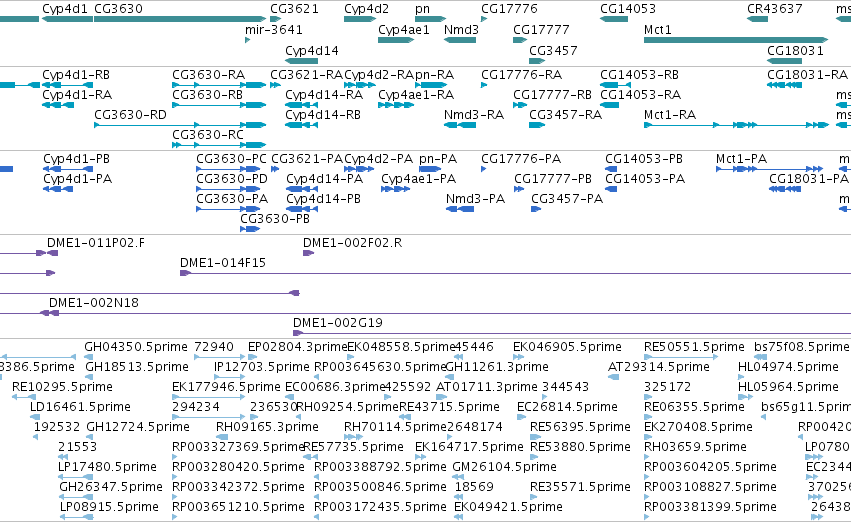Click EST label EK177946.5prime

click(x=226, y=387)
